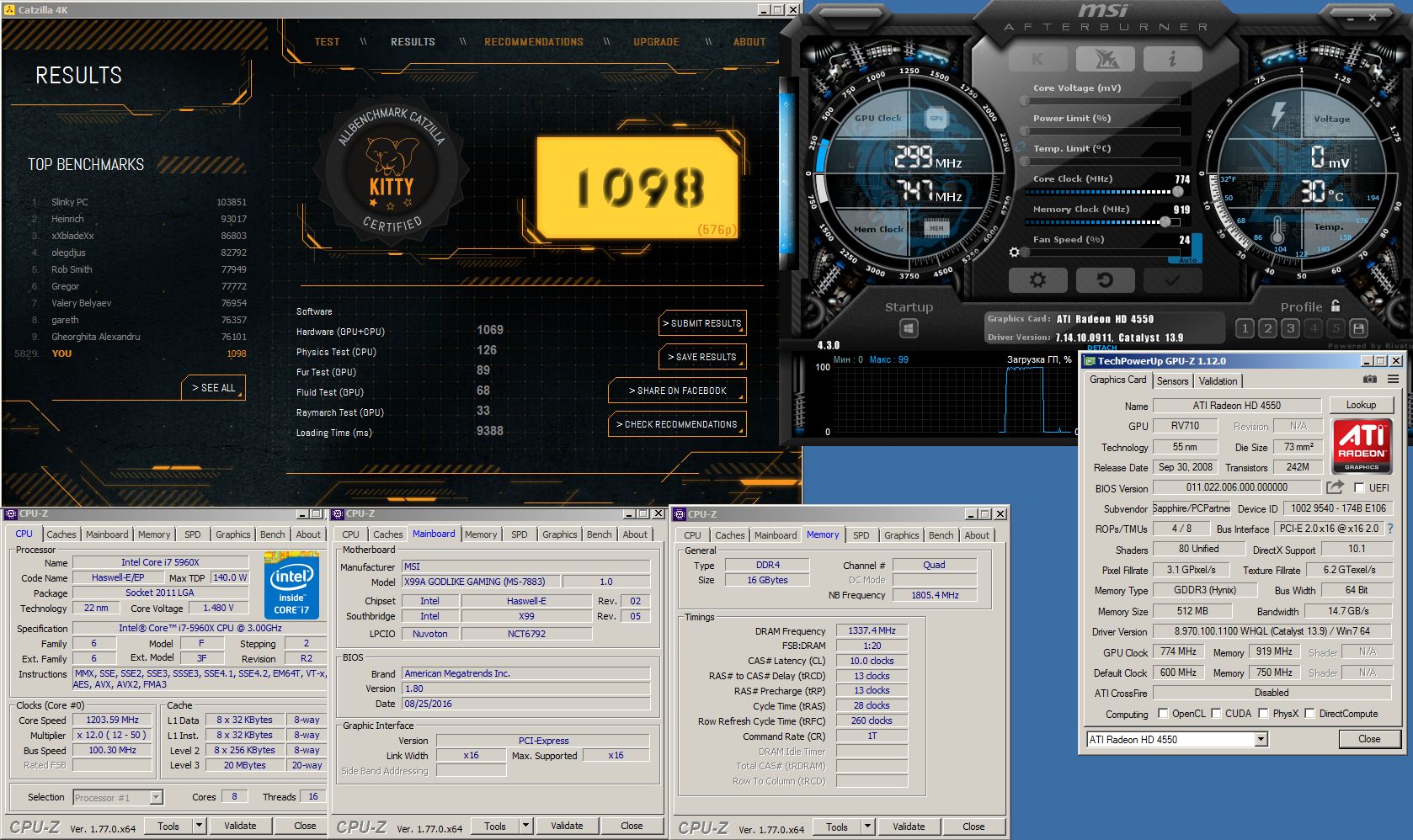This screenshot has width=1413, height=840.
Task: Click the fan speed gear icon in Afterburner
Action: pyautogui.click(x=1014, y=252)
